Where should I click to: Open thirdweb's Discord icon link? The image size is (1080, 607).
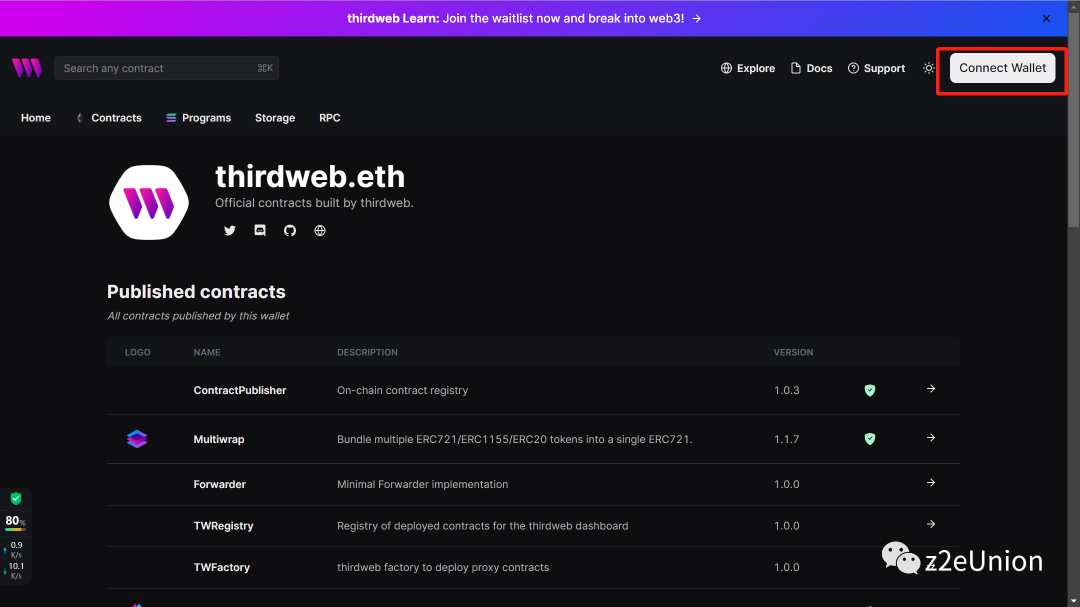[x=260, y=230]
